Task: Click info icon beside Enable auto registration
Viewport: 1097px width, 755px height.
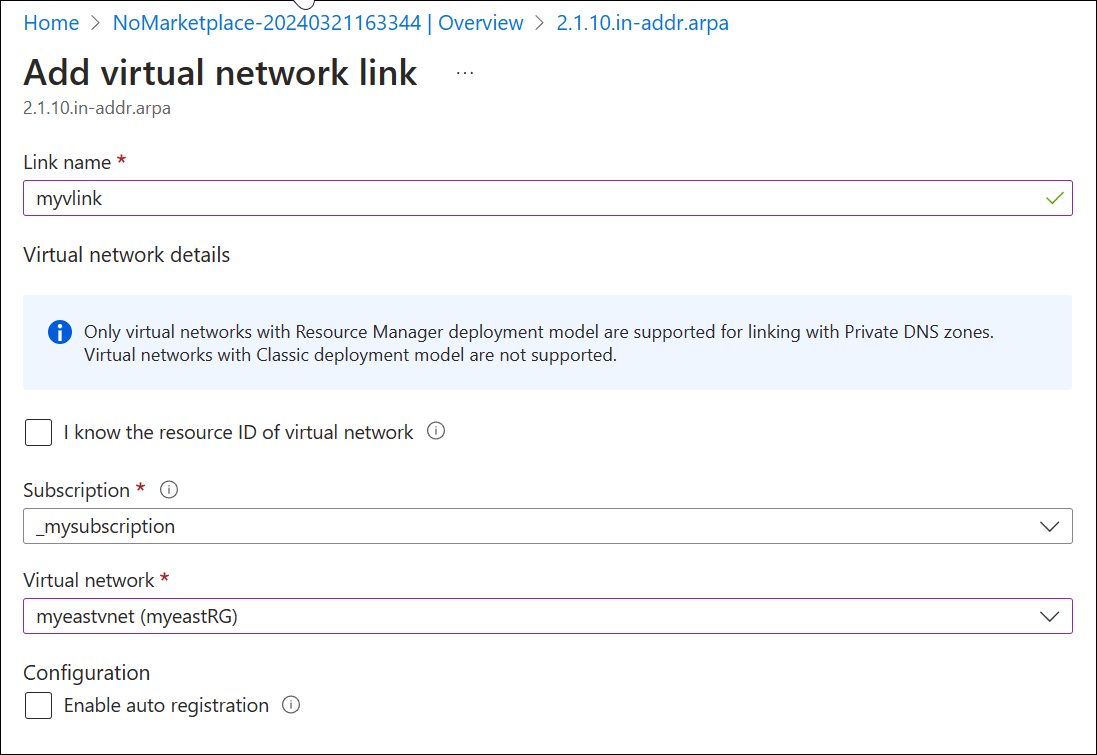Action: click(291, 705)
